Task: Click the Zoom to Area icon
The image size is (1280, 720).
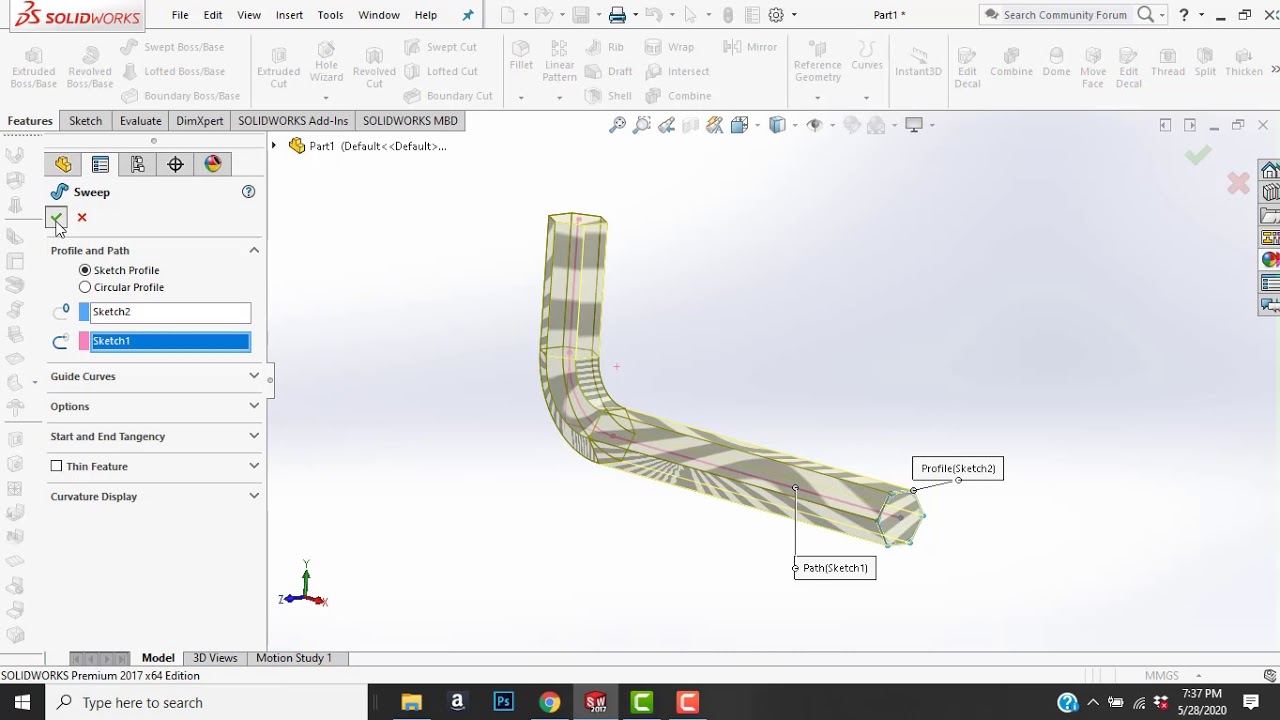Action: [642, 125]
